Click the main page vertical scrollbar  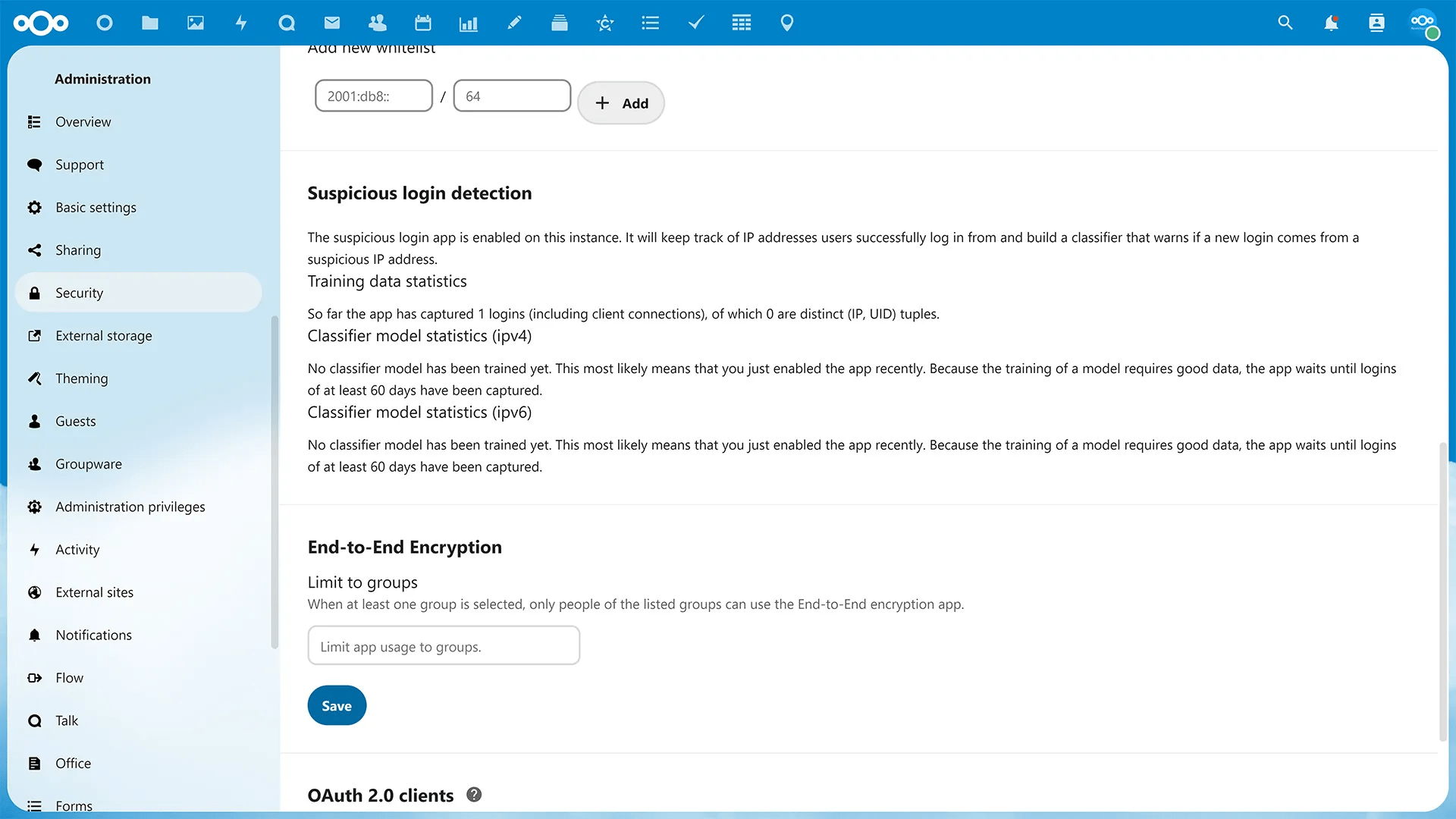click(1442, 591)
